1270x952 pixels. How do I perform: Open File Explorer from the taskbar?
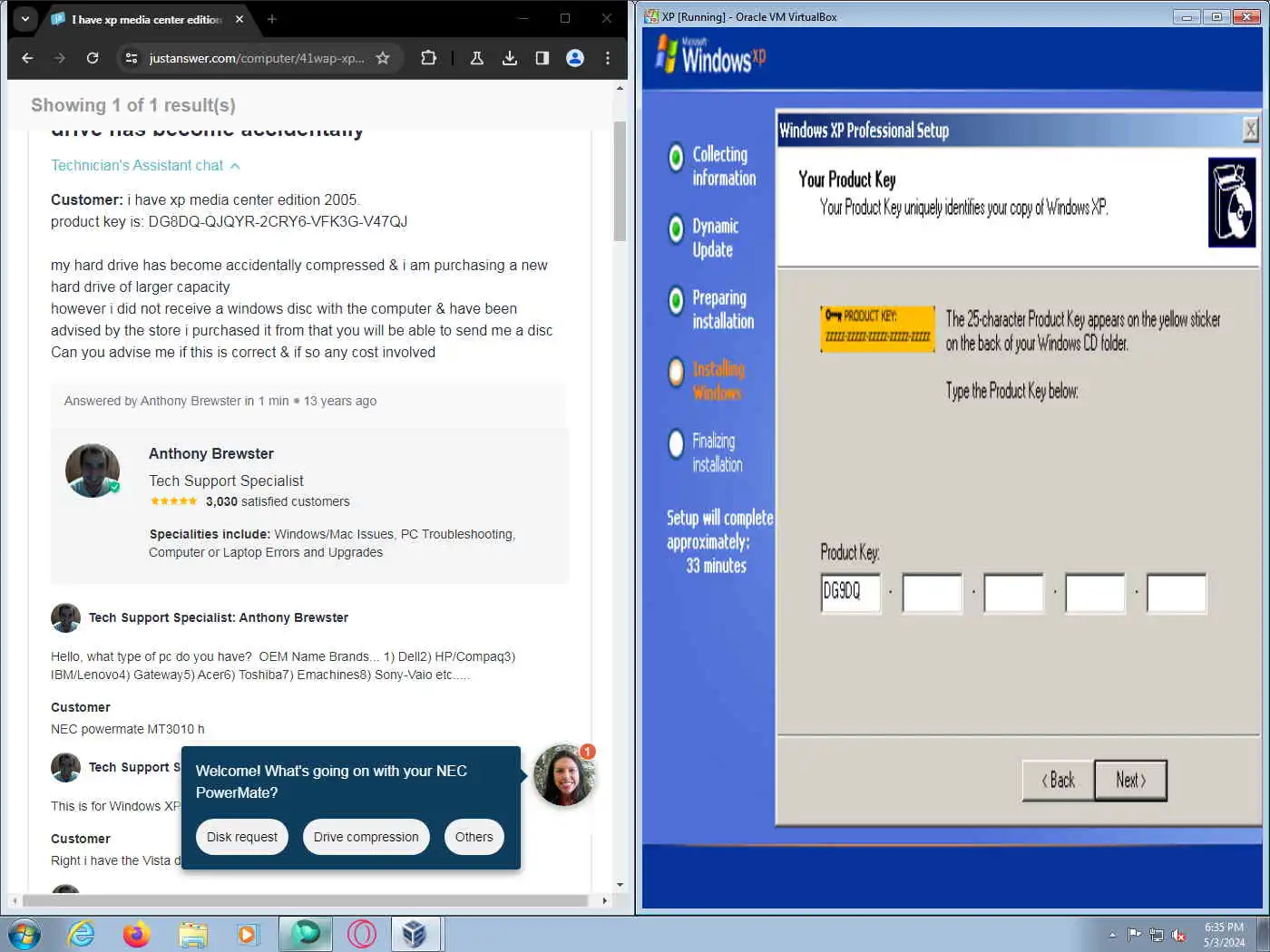pos(193,934)
